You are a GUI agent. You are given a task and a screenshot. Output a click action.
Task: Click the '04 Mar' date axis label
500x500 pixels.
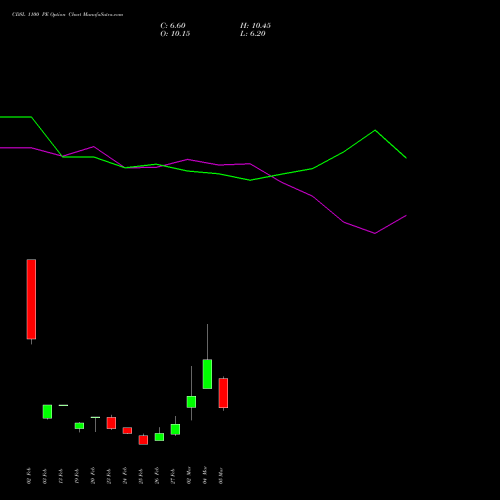pos(205,475)
